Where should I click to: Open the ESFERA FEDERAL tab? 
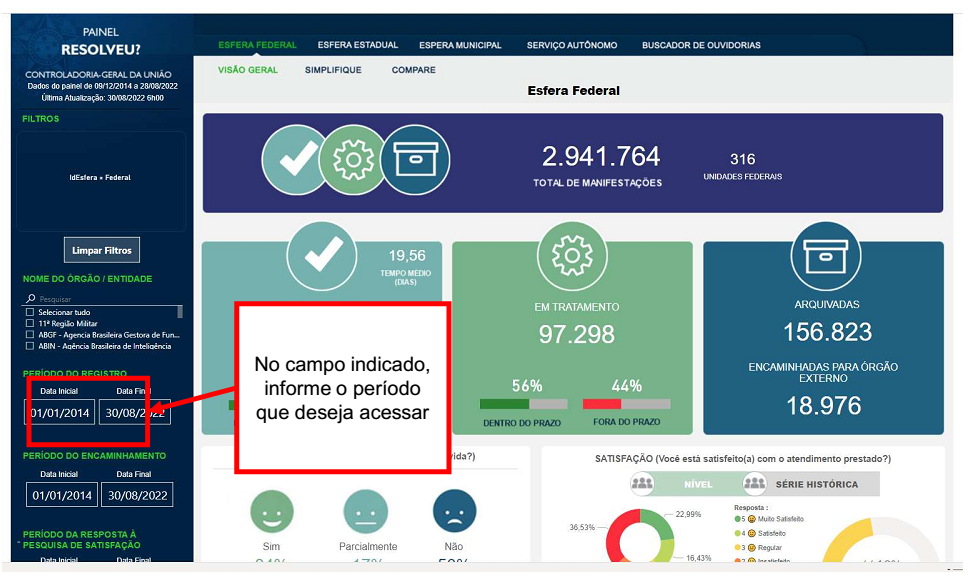point(257,45)
